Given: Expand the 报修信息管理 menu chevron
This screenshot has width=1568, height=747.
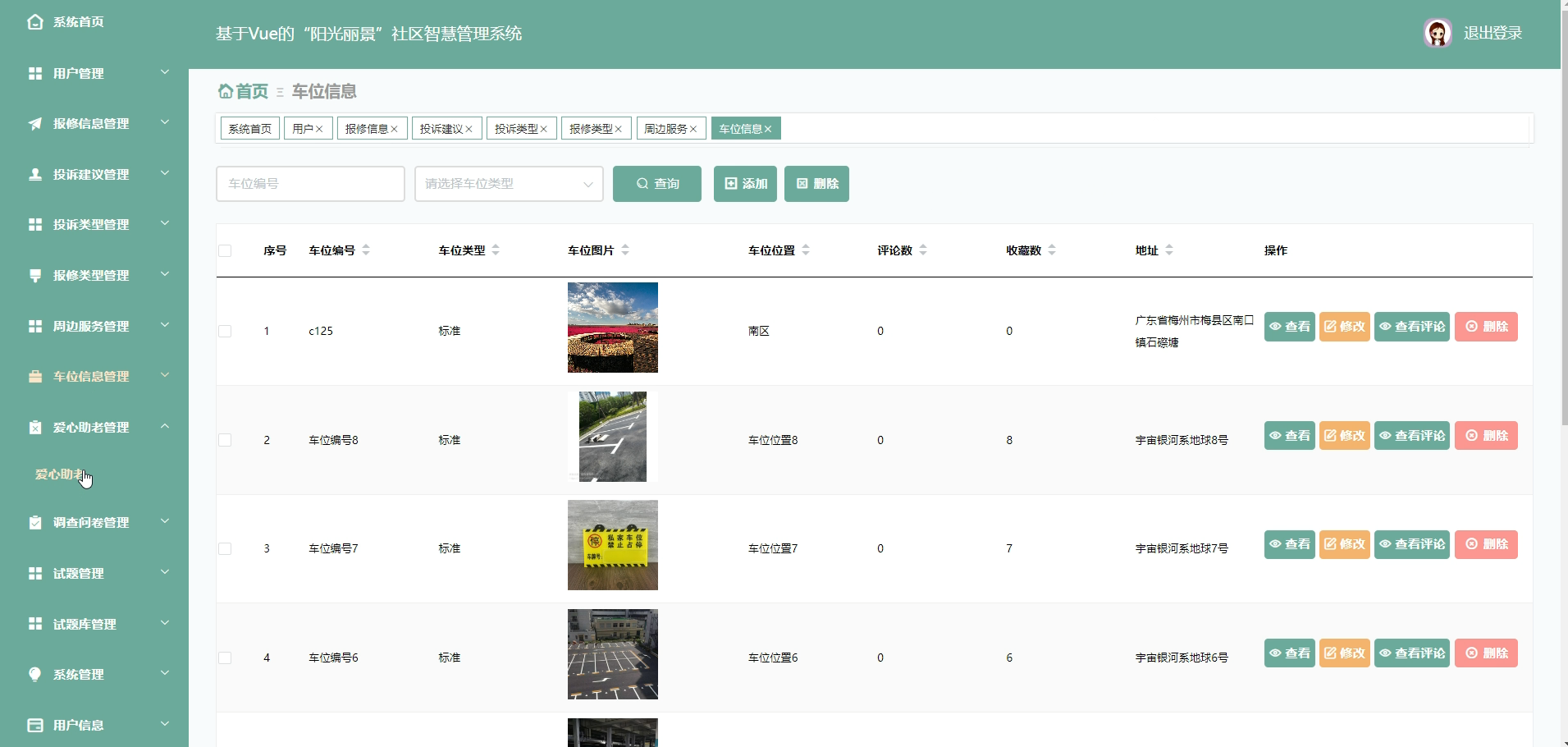Looking at the screenshot, I should coord(165,123).
